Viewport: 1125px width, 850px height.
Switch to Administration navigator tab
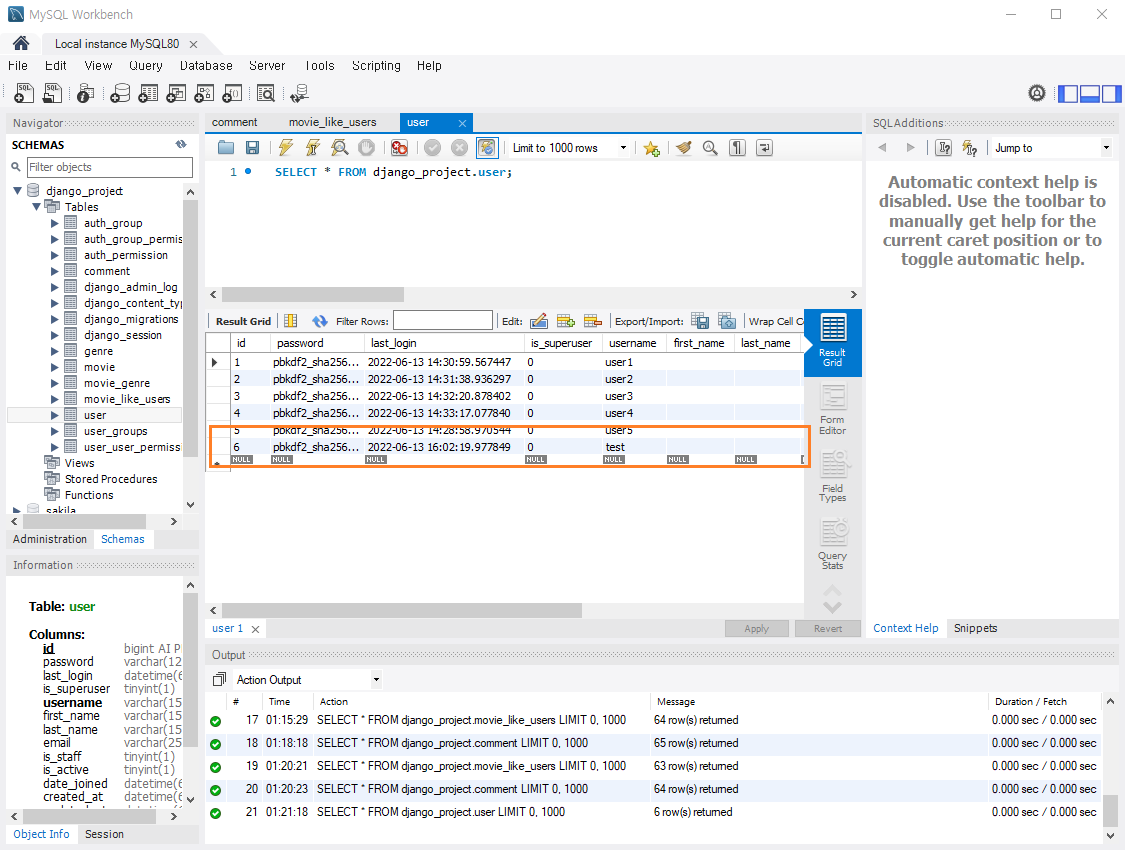[50, 539]
